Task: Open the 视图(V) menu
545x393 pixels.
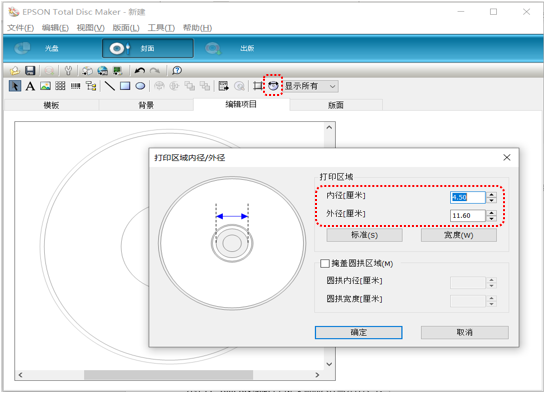Action: (x=91, y=28)
